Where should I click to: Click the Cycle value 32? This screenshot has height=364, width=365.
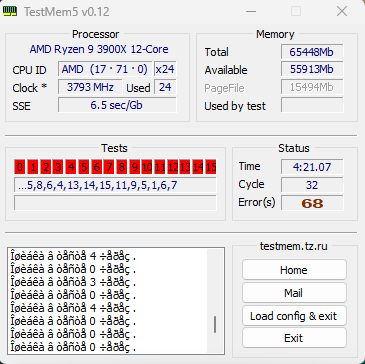[x=312, y=185]
